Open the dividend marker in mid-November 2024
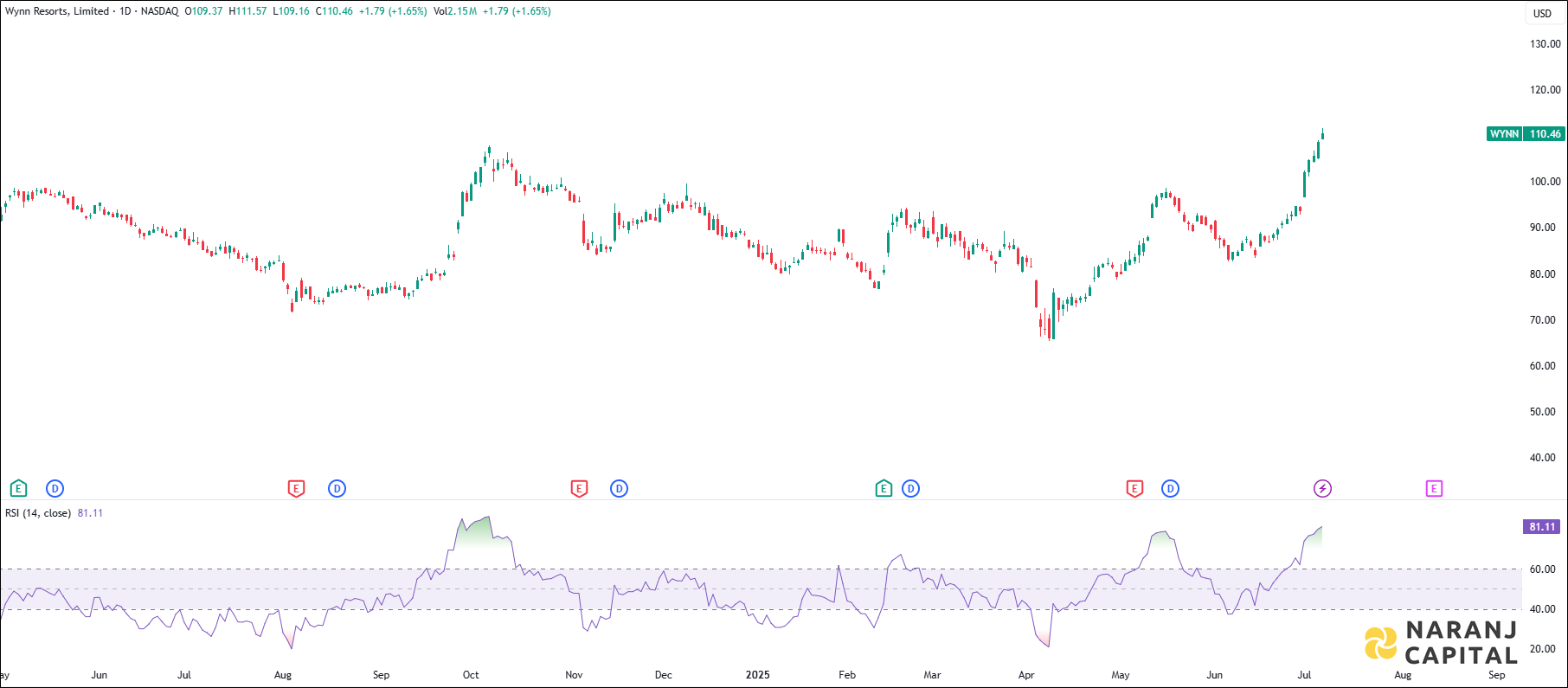 pyautogui.click(x=619, y=489)
